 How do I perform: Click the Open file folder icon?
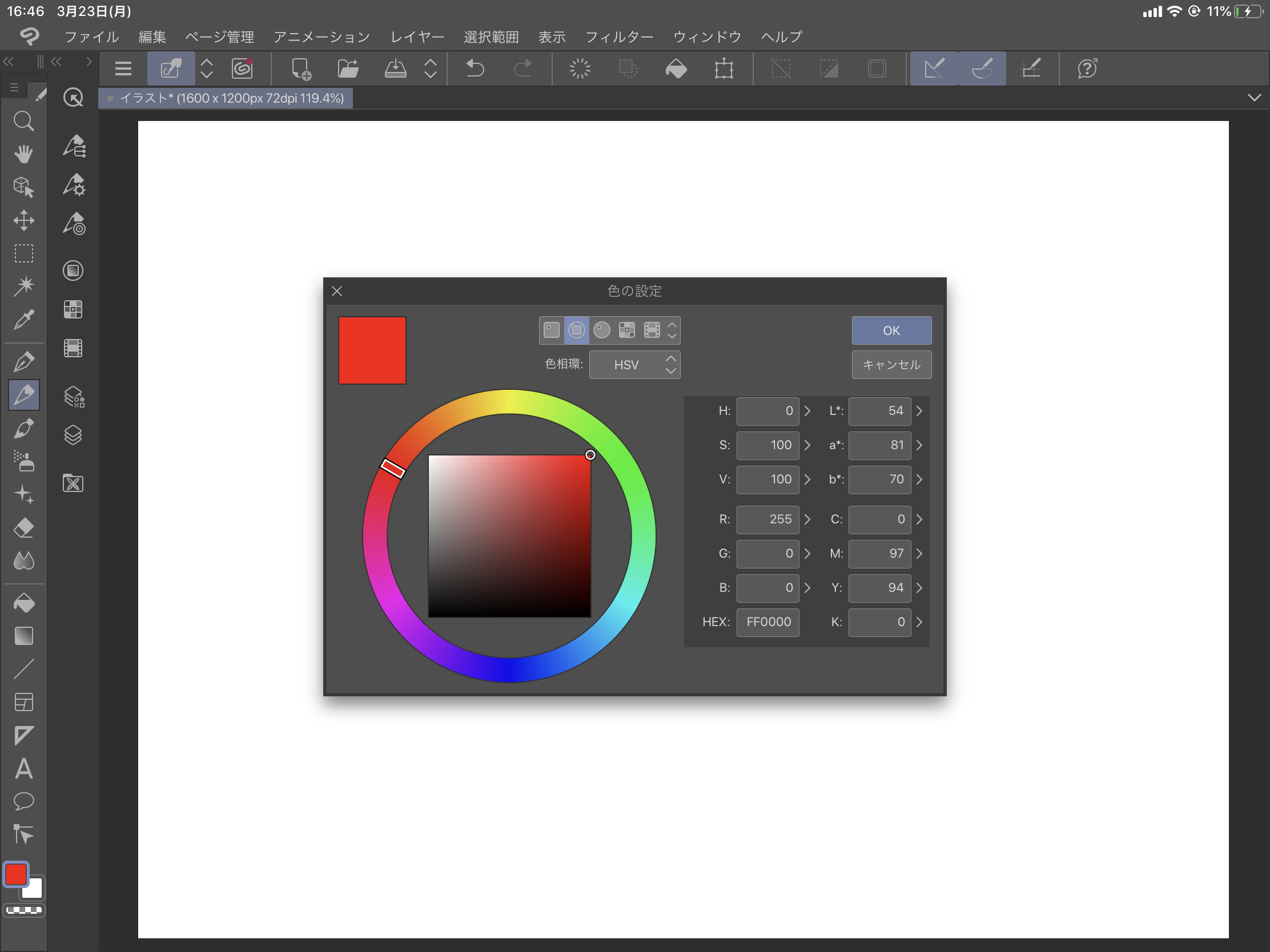pyautogui.click(x=347, y=69)
